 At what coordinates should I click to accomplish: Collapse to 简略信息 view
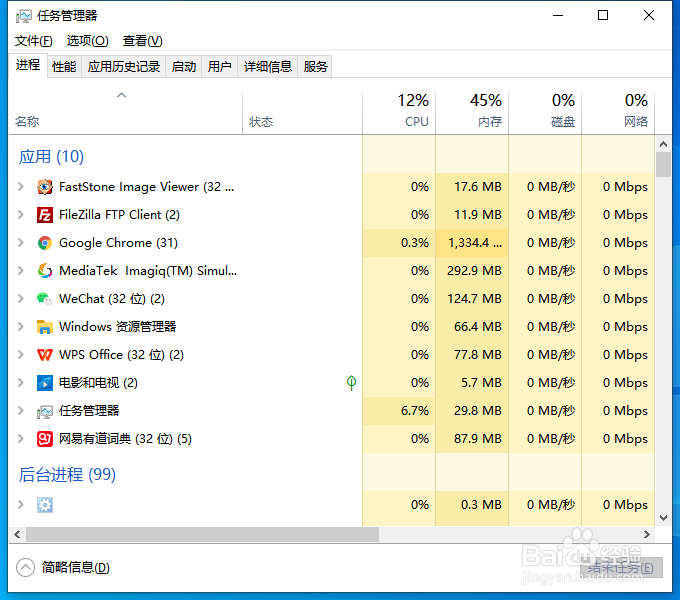(63, 567)
